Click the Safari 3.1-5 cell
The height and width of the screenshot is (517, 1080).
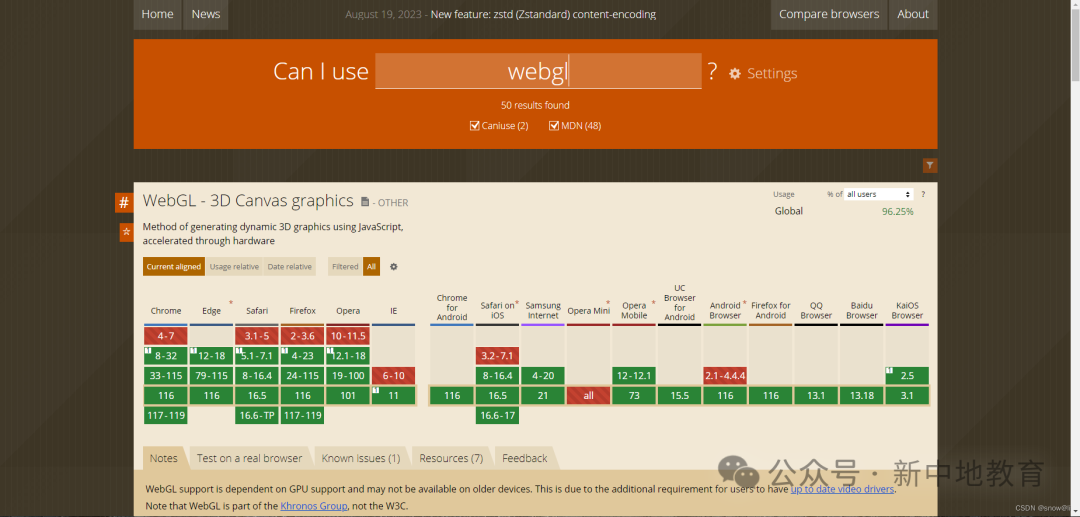257,336
